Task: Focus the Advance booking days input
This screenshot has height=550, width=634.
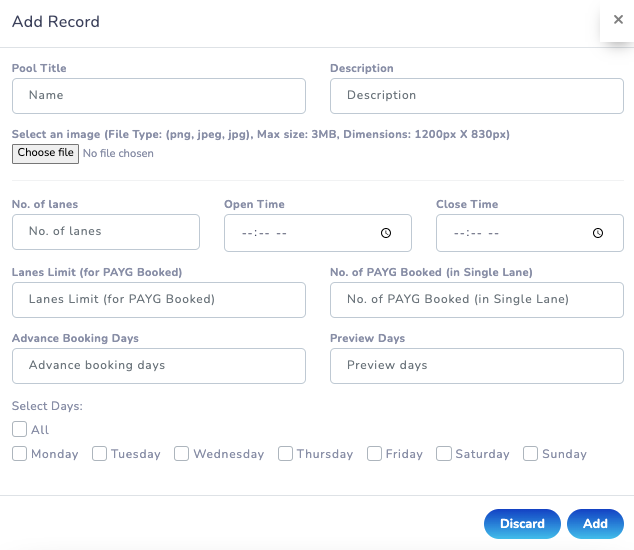Action: [159, 366]
